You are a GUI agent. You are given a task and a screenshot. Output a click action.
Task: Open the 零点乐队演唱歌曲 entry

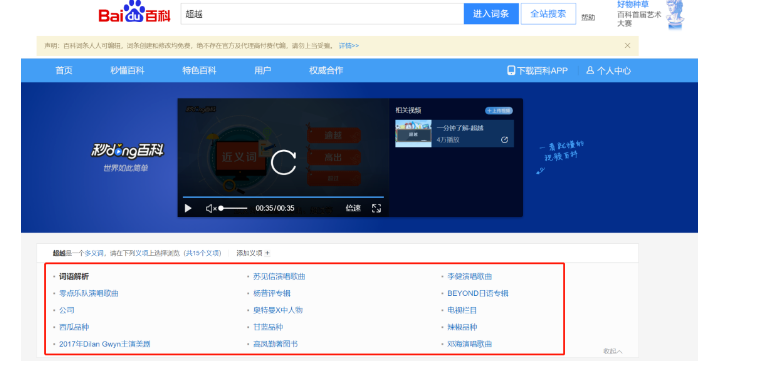[89, 293]
